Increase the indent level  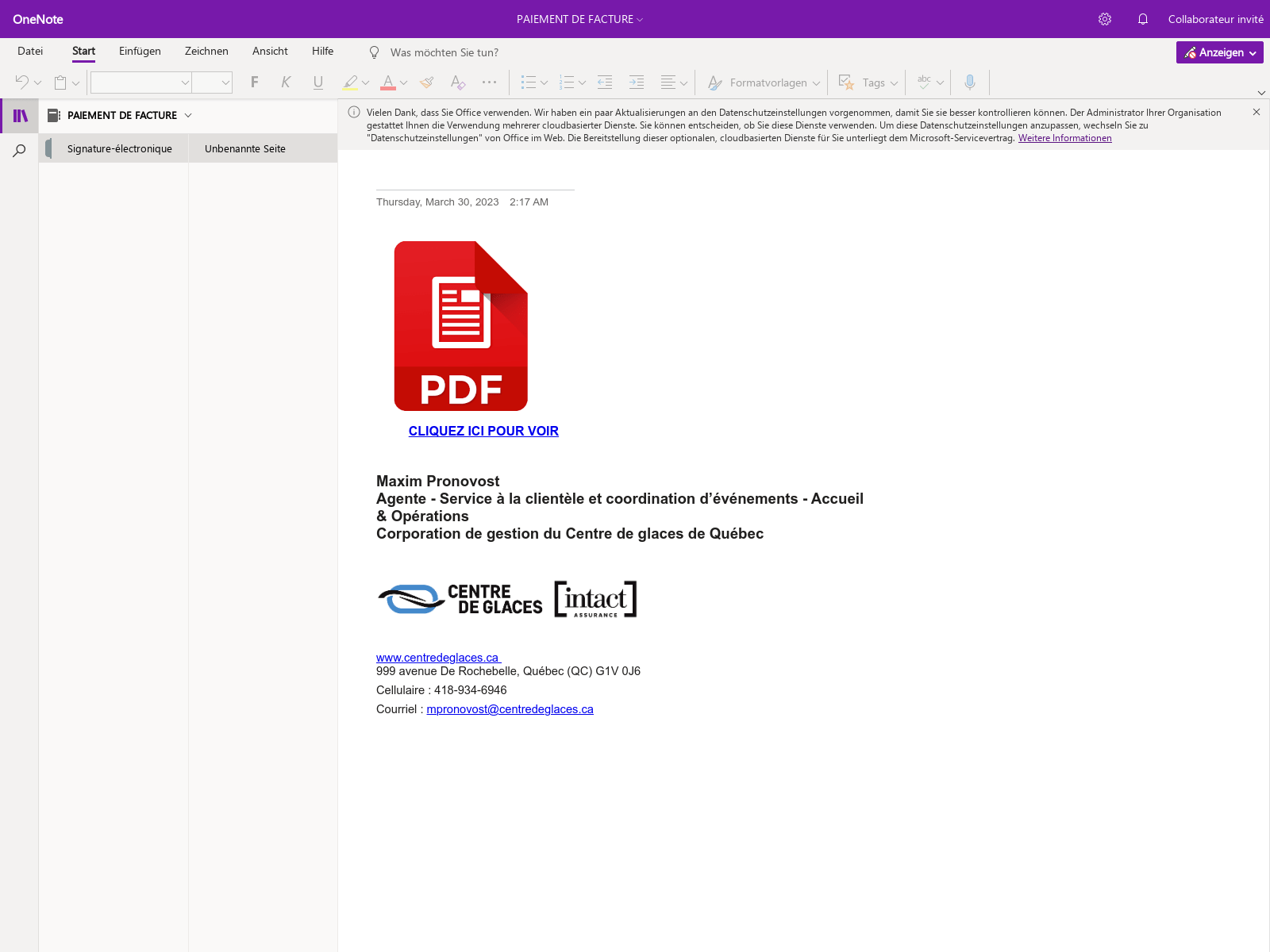click(x=637, y=82)
